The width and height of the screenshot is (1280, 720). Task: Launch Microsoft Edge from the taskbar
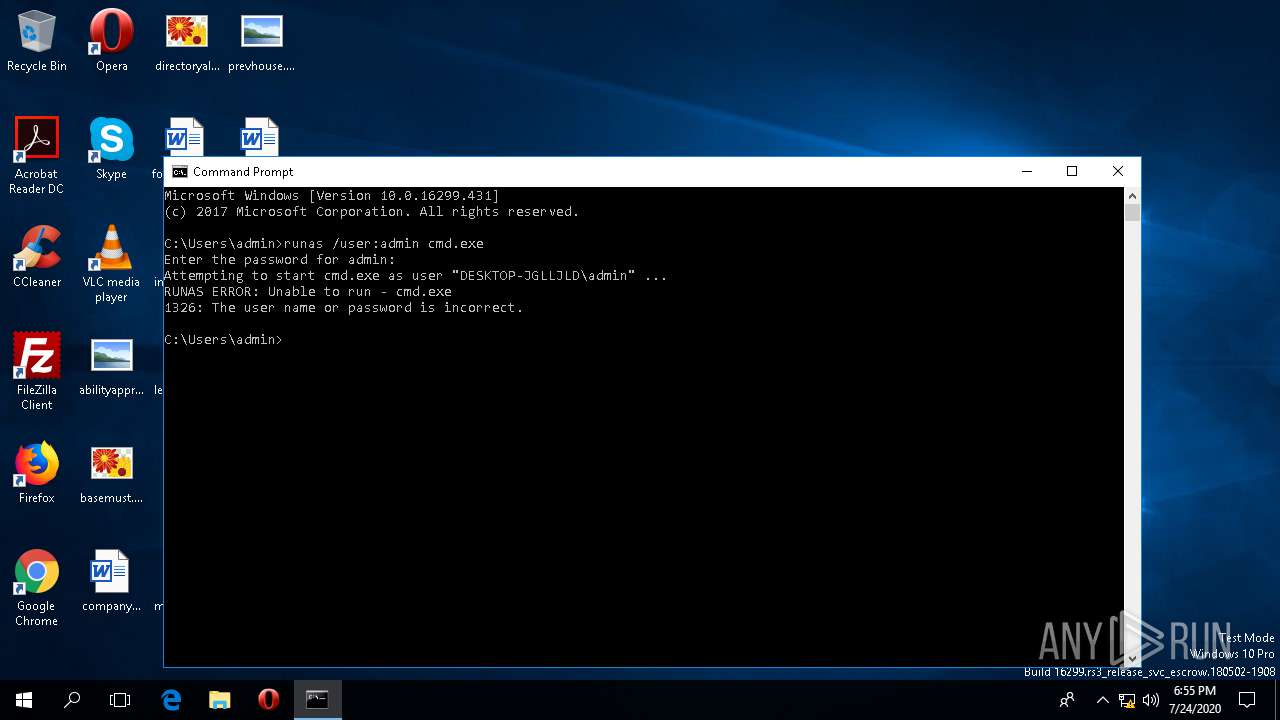171,700
